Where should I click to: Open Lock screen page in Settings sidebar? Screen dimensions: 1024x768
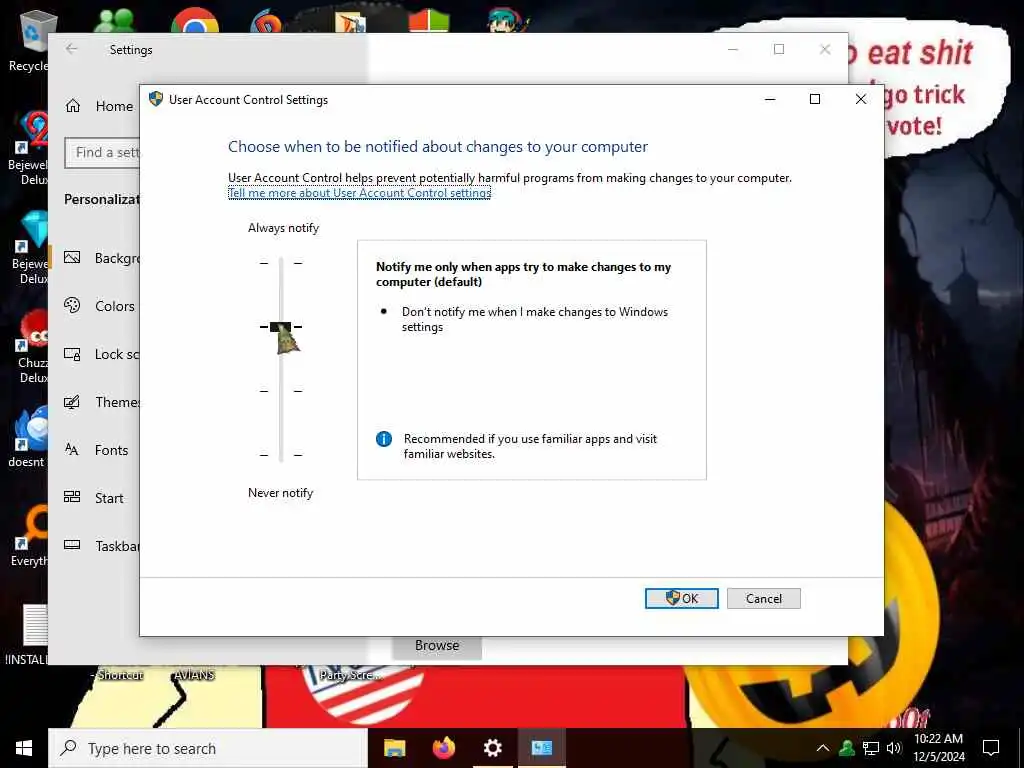coord(101,354)
